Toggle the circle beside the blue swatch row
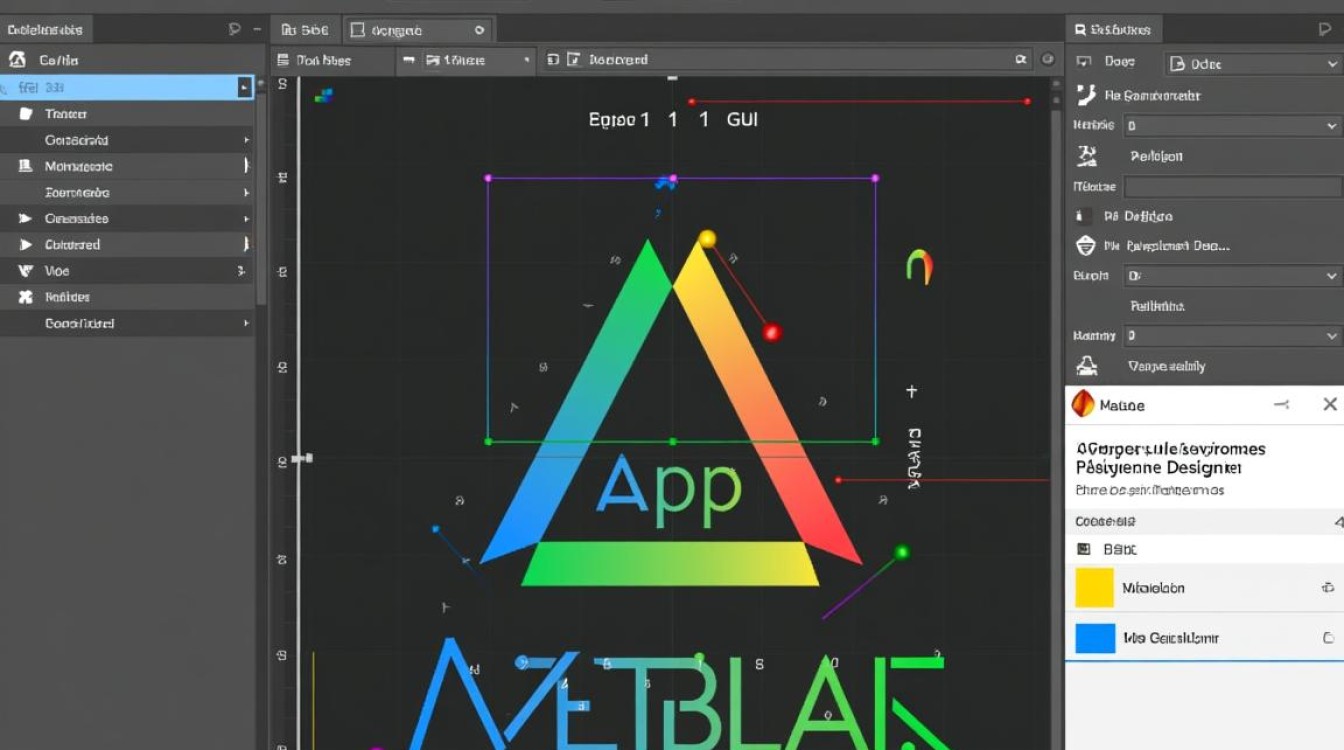The height and width of the screenshot is (750, 1344). point(1328,638)
